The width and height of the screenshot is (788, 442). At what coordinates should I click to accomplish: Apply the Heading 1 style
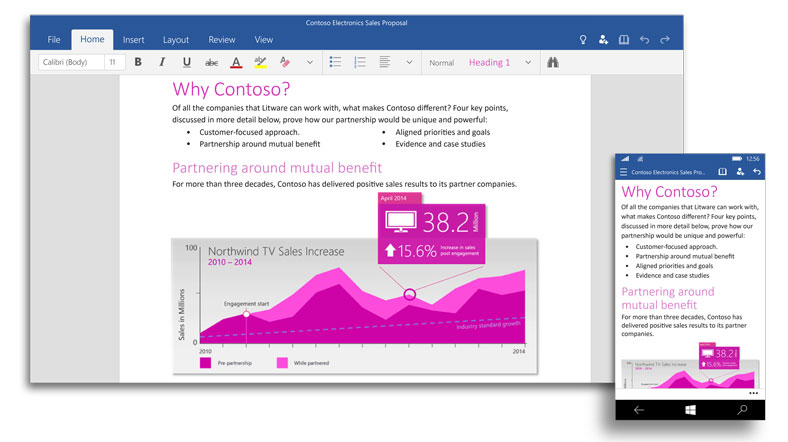click(x=489, y=62)
